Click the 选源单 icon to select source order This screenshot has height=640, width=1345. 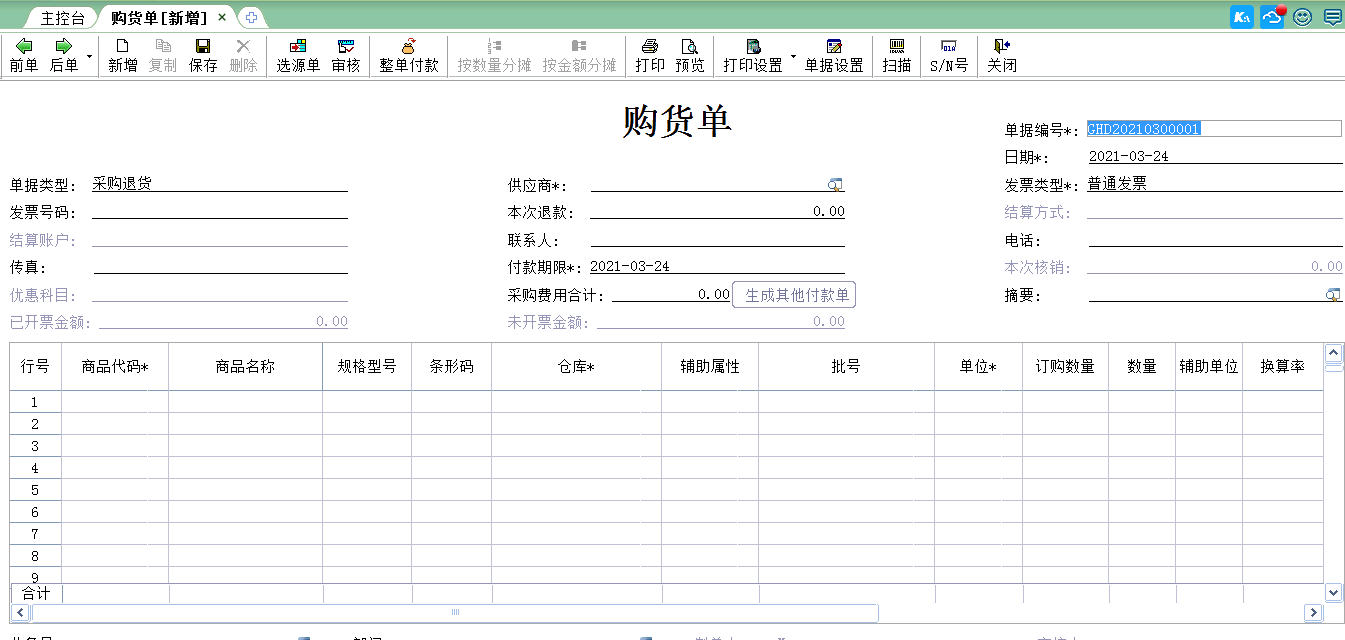[297, 56]
